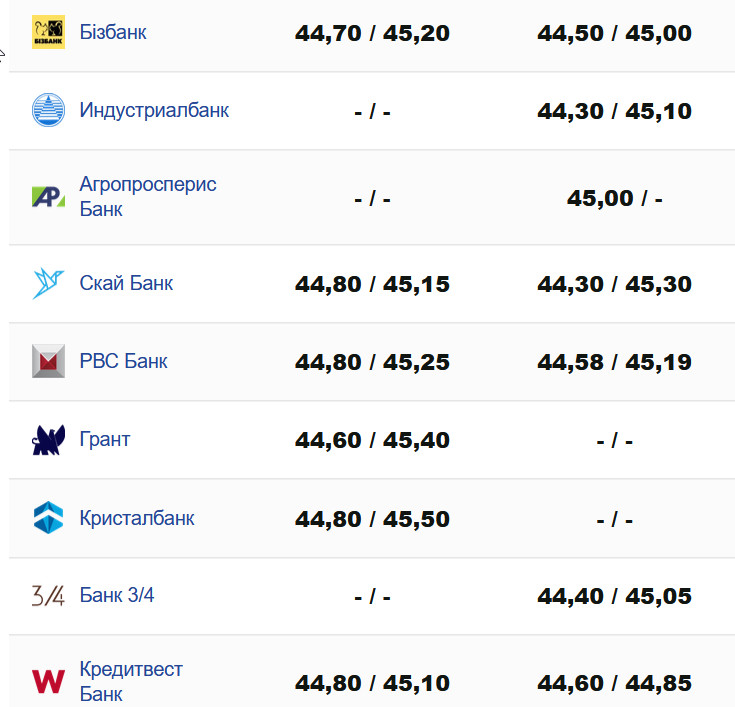Click the Агропросперис Банк AP logo
Screen dimensions: 735x707
tap(48, 197)
